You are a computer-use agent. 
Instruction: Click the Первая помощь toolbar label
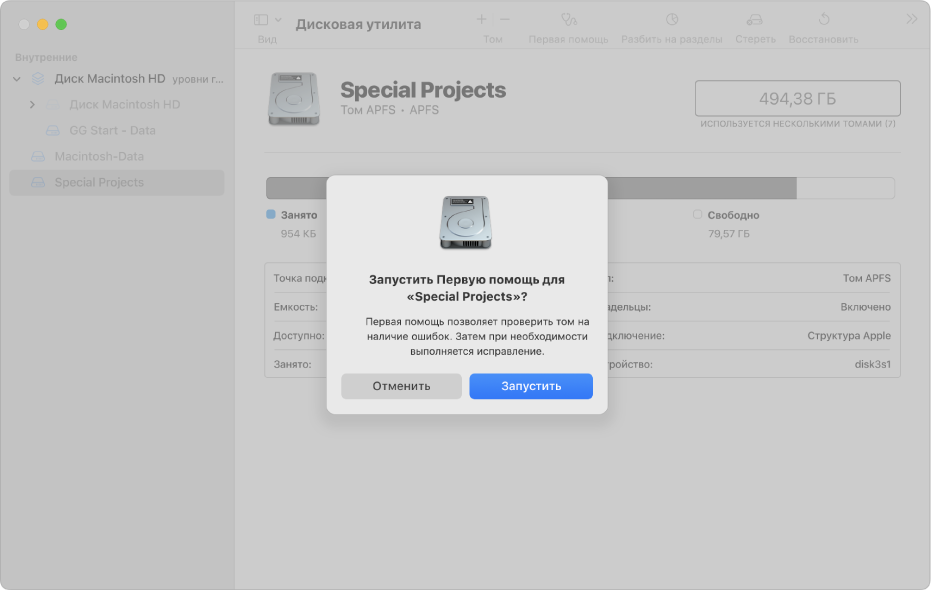(568, 39)
